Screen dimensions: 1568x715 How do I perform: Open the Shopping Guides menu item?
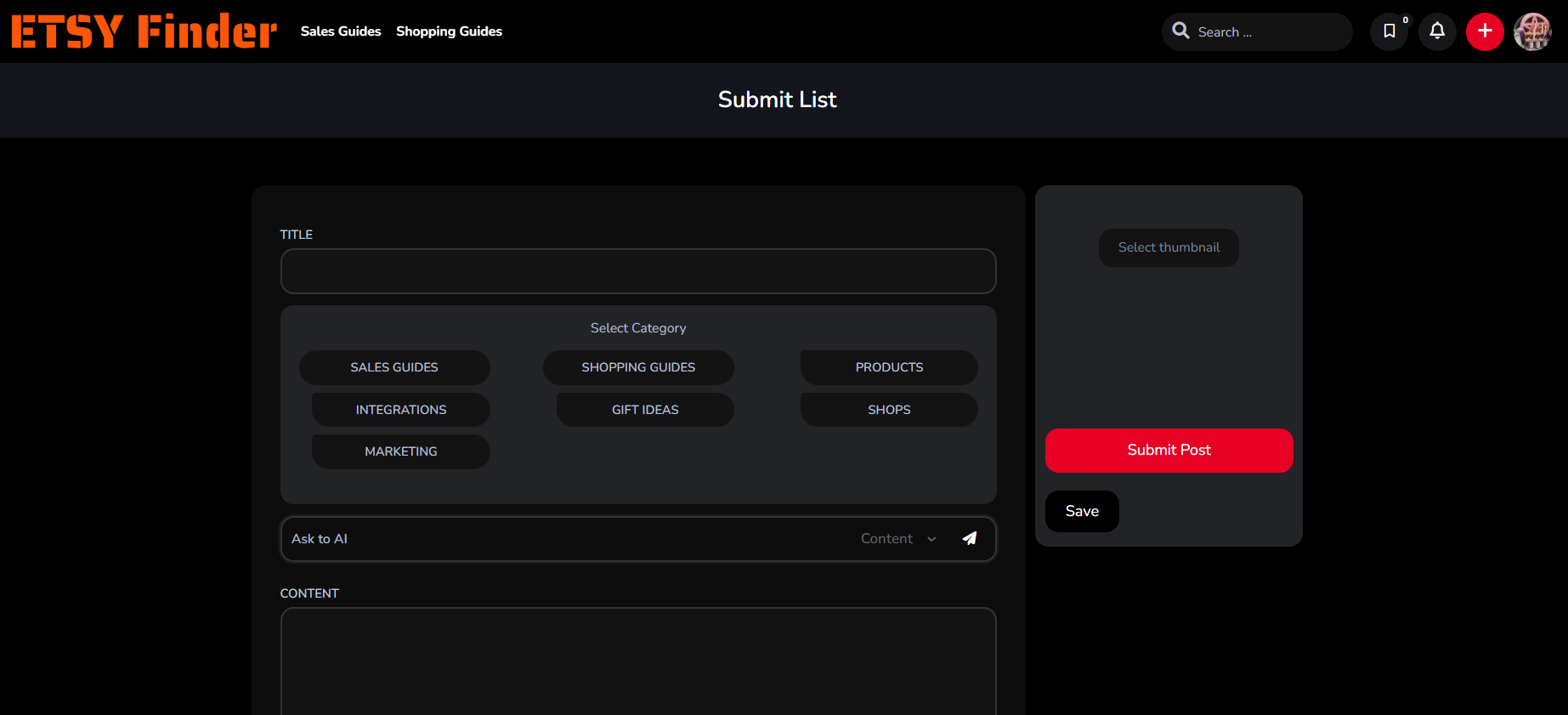tap(449, 31)
